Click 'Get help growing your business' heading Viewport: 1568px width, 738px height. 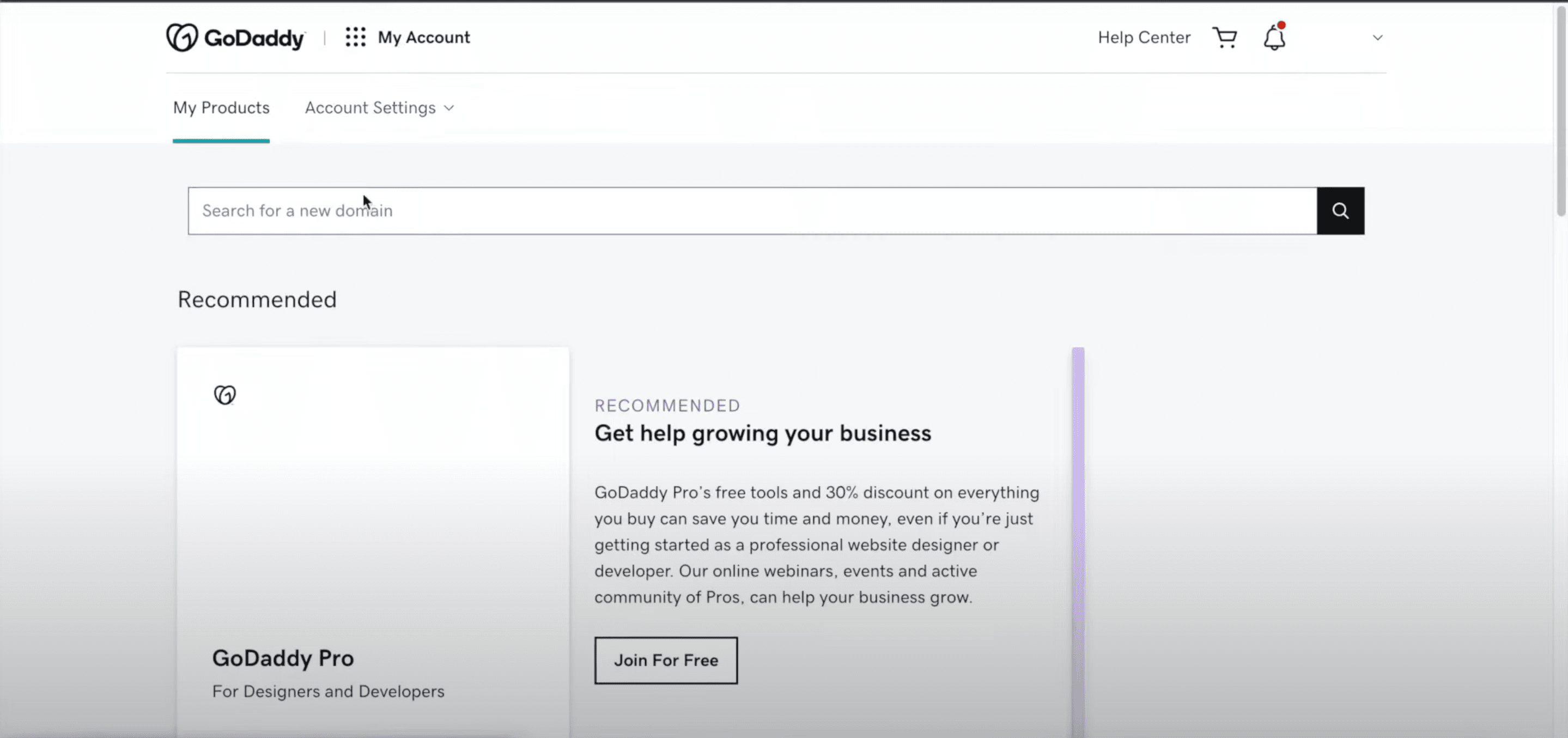763,433
